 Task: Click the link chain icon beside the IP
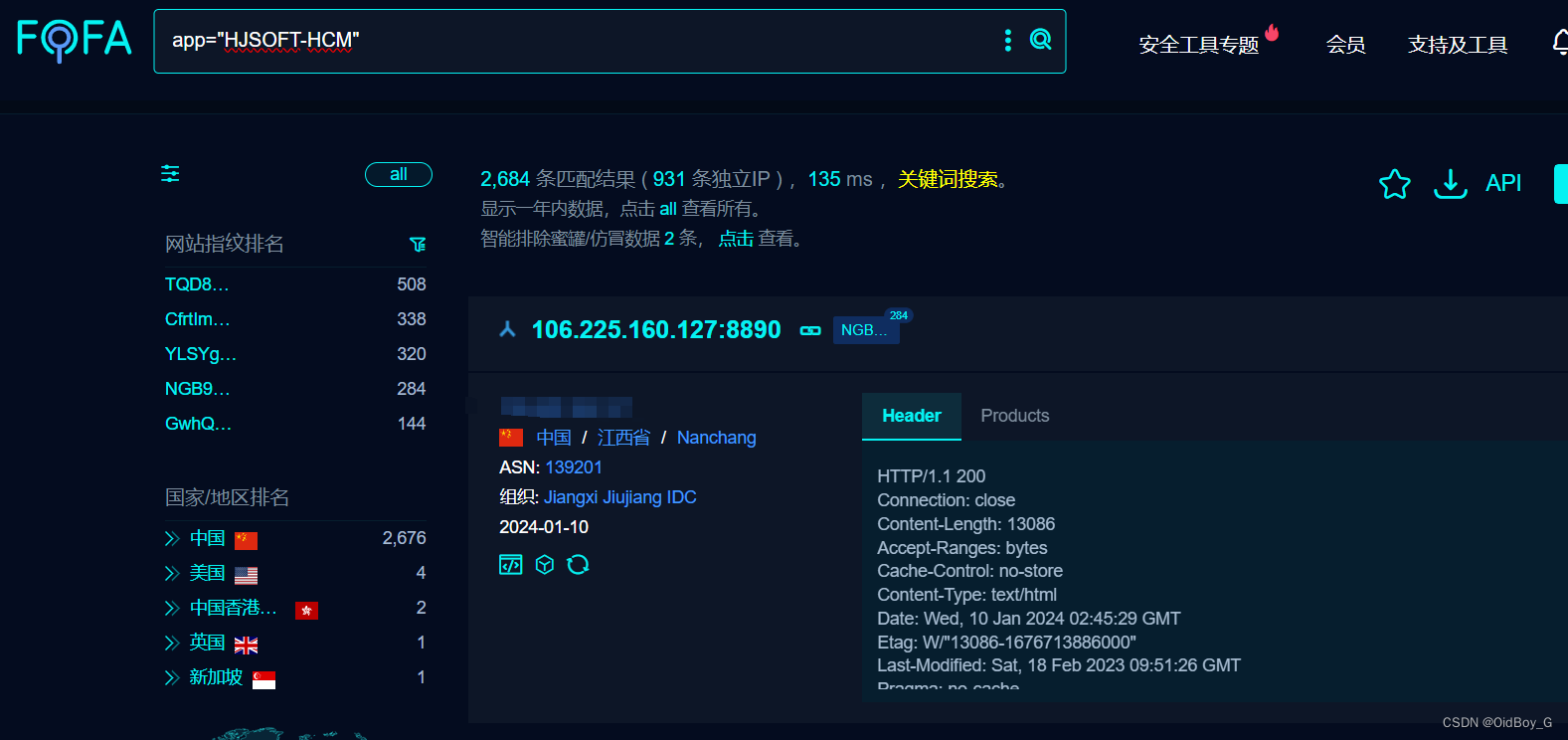pos(810,330)
